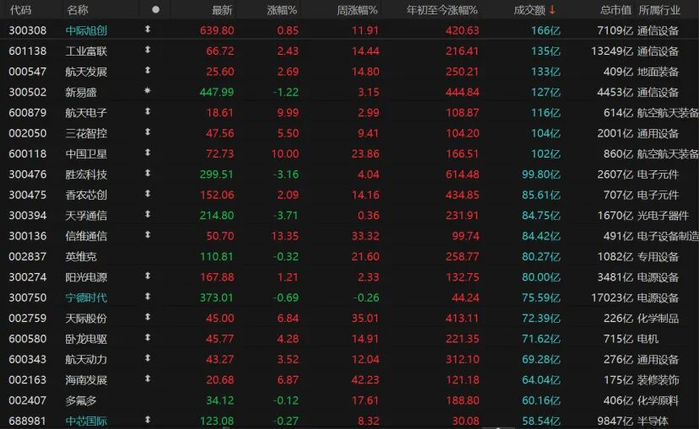Click latest price 447.99
700x429 pixels.
217,92
